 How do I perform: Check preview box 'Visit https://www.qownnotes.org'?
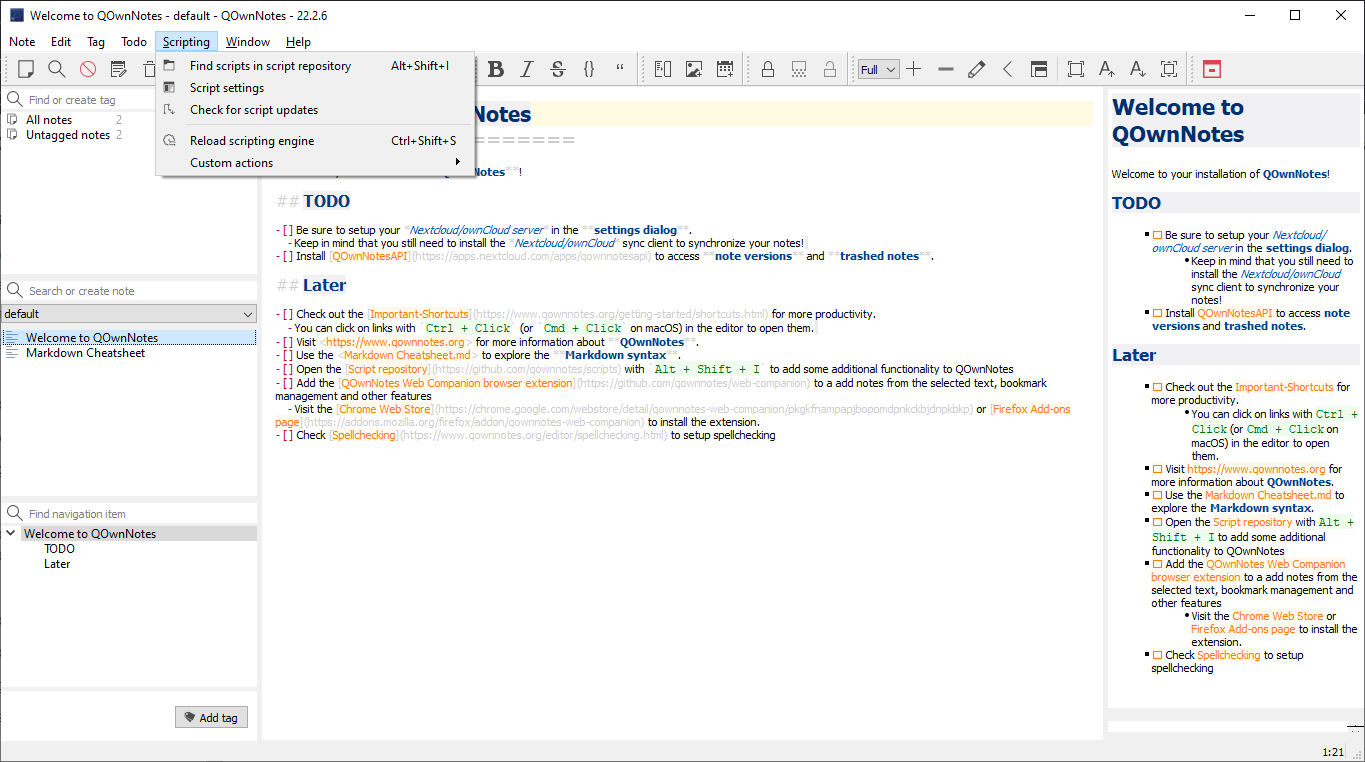1157,469
